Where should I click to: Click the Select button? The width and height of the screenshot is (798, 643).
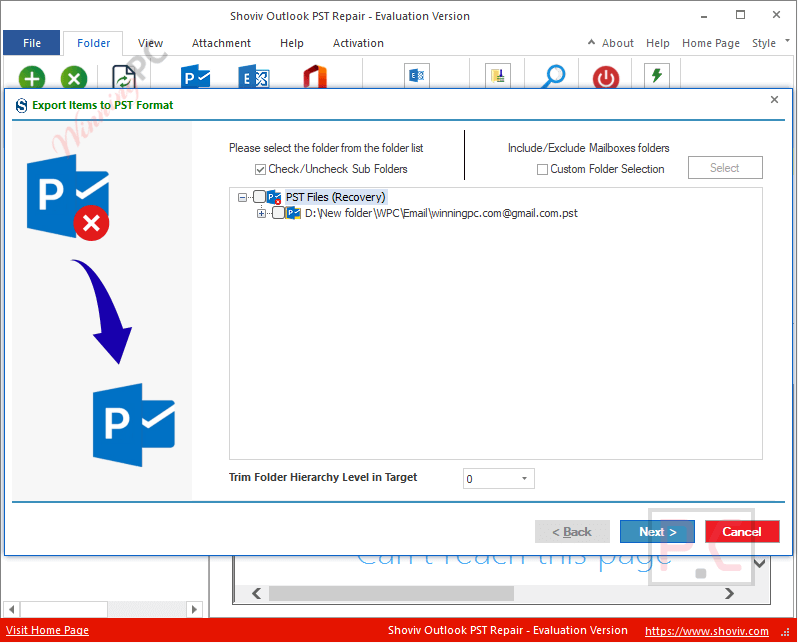click(725, 167)
